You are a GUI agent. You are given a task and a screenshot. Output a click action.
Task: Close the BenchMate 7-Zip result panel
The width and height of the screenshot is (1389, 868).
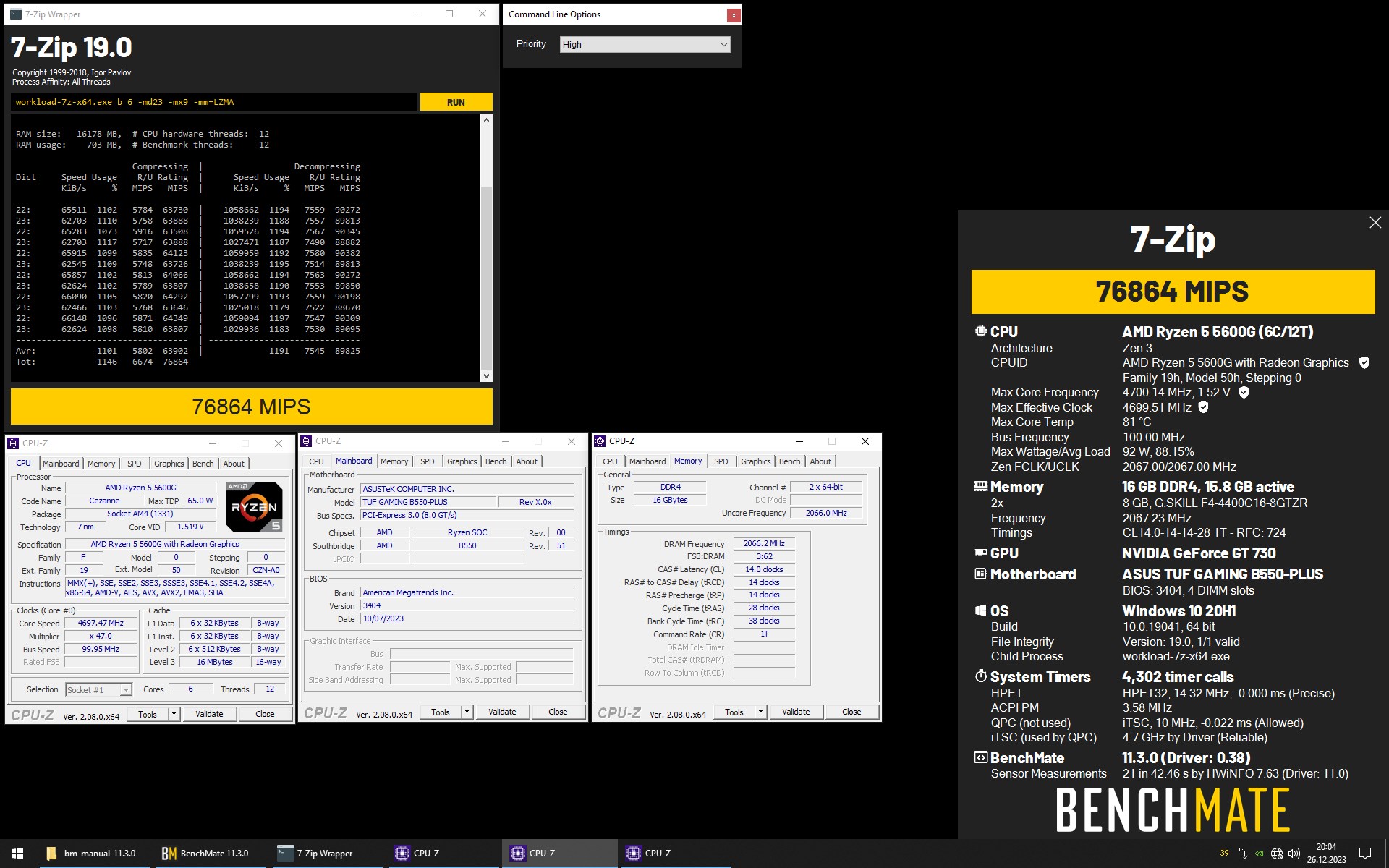coord(1375,223)
